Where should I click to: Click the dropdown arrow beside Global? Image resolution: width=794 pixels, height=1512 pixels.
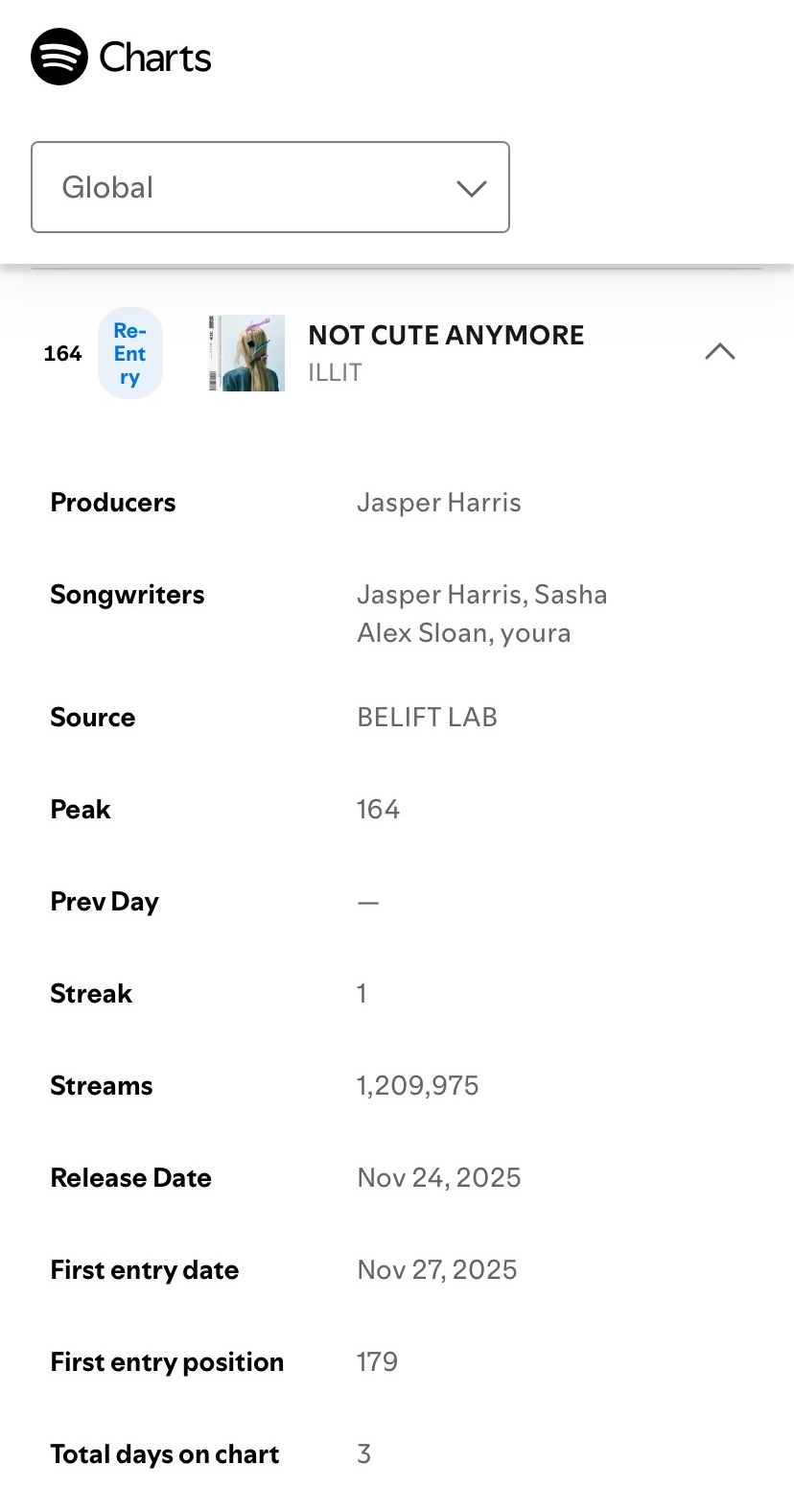(472, 188)
